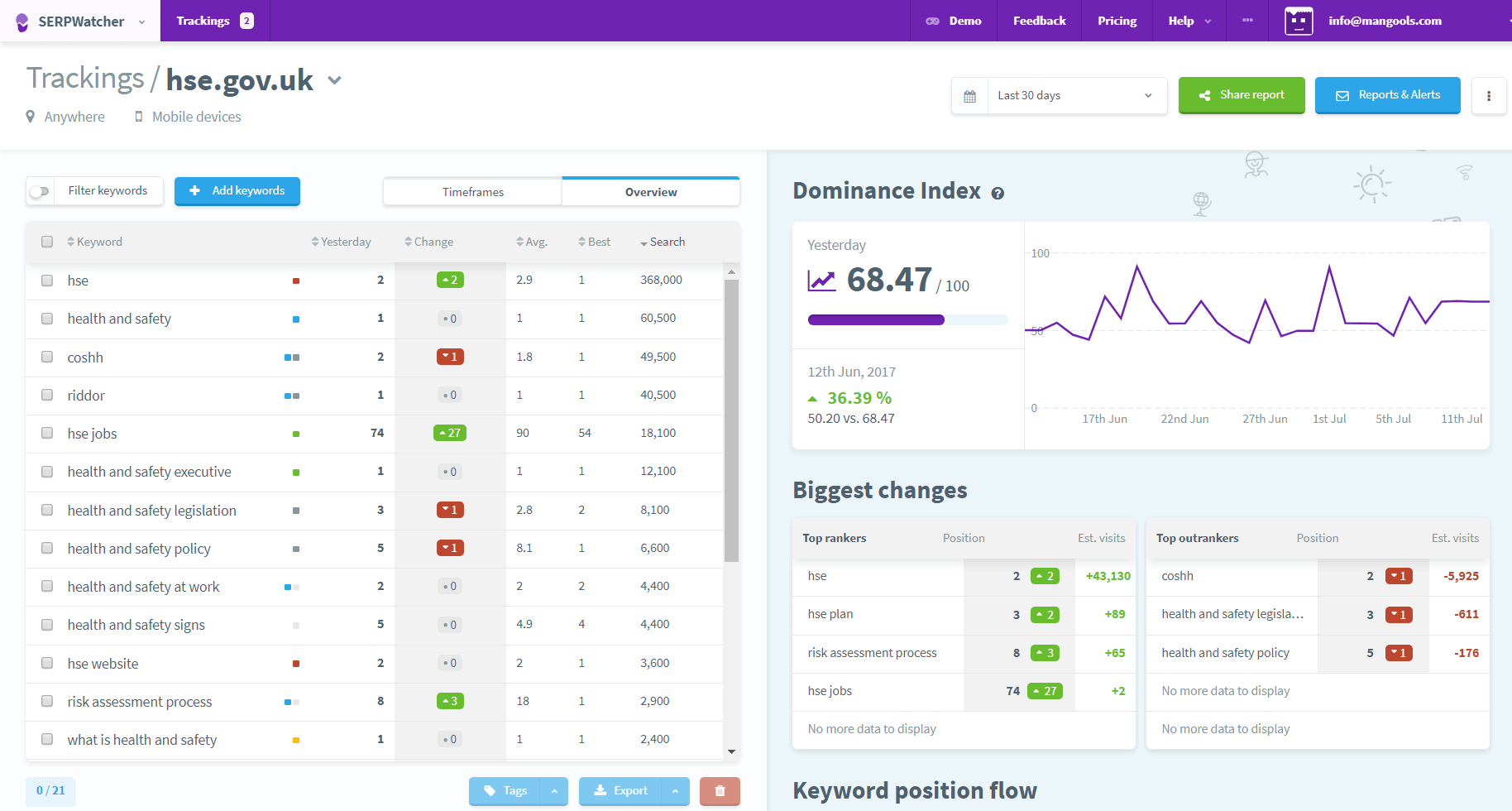Viewport: 1512px width, 811px height.
Task: Click the Dominance Index progress bar
Action: pos(907,320)
